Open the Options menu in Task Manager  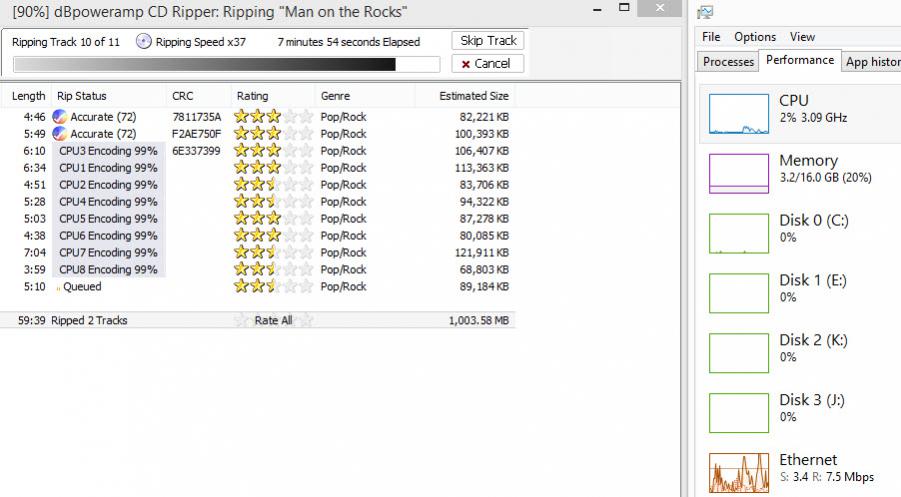[755, 37]
